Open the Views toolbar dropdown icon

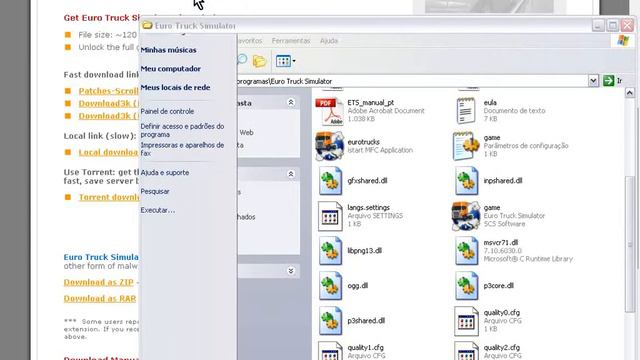click(285, 61)
